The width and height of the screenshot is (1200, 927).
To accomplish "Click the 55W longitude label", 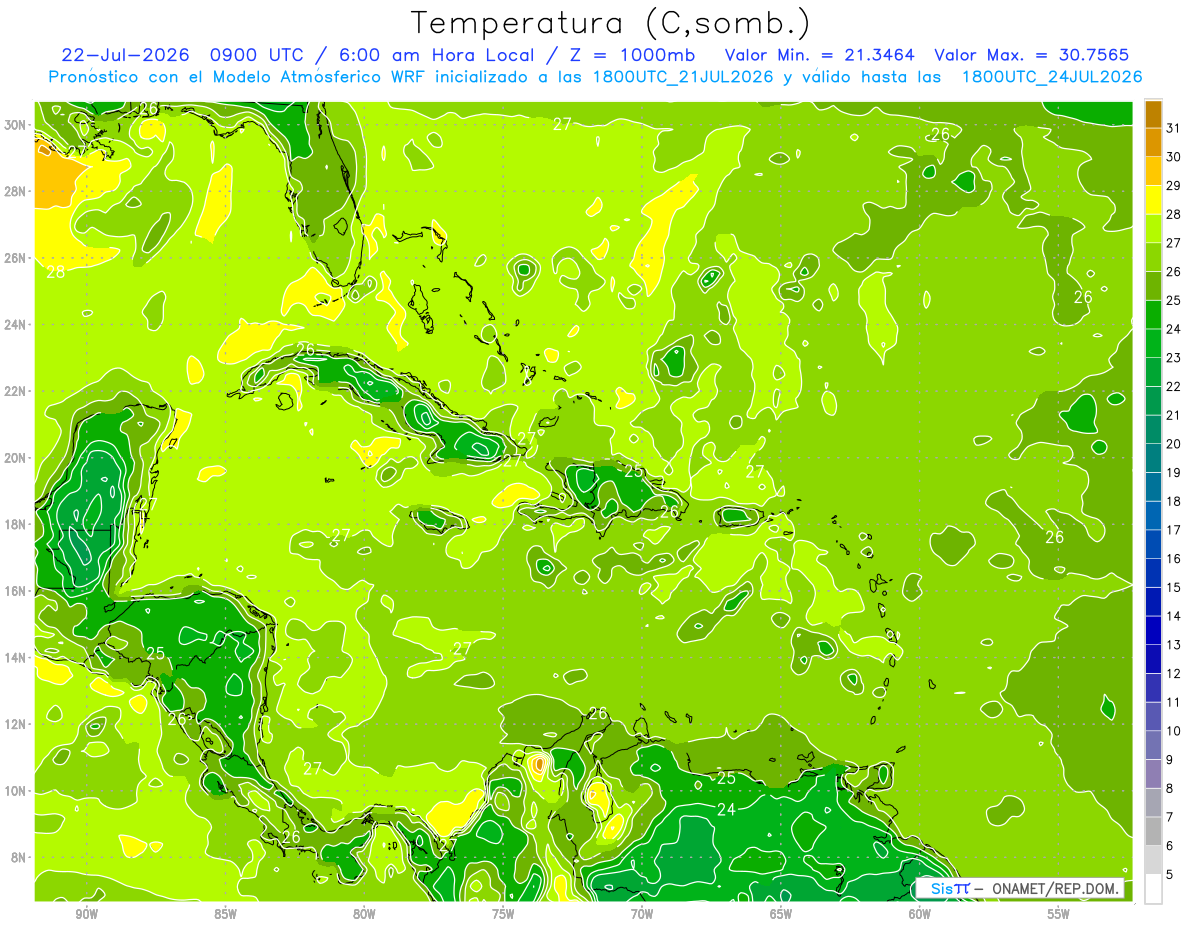I will pyautogui.click(x=1059, y=914).
